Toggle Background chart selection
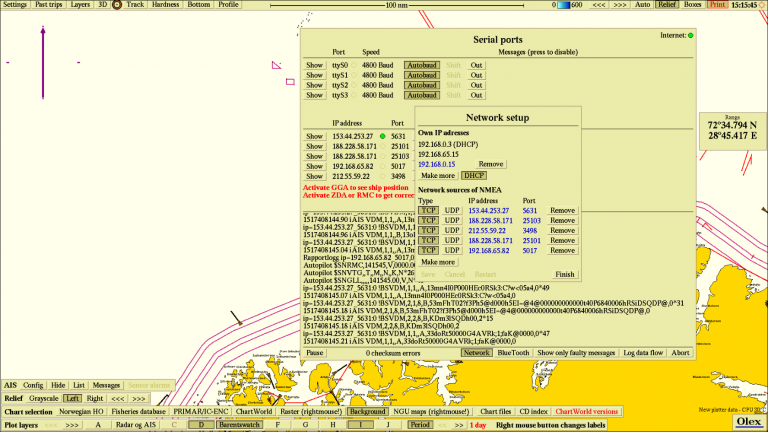The height and width of the screenshot is (432, 768). click(x=367, y=412)
